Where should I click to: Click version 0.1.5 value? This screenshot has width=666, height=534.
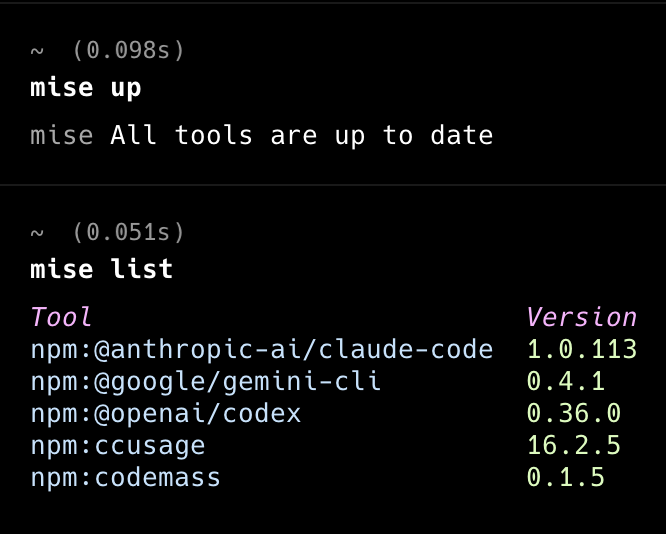pos(566,477)
